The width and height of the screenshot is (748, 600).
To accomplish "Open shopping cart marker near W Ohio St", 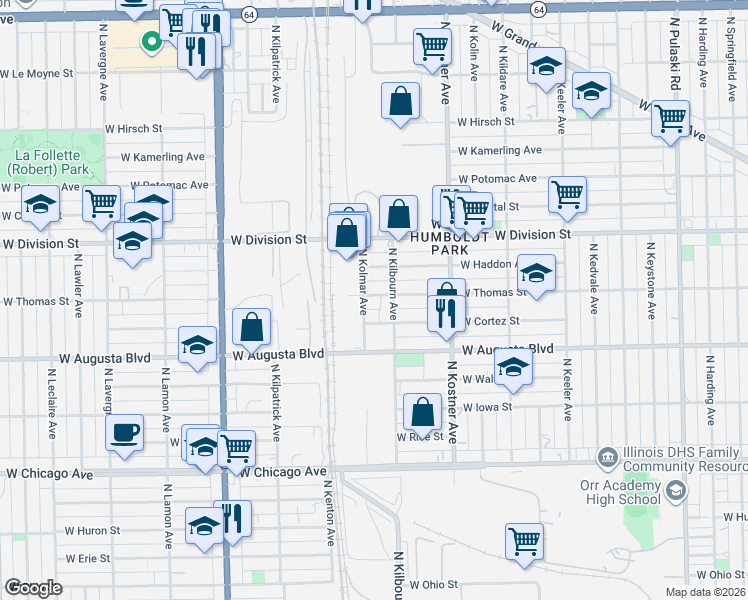I will (x=525, y=545).
